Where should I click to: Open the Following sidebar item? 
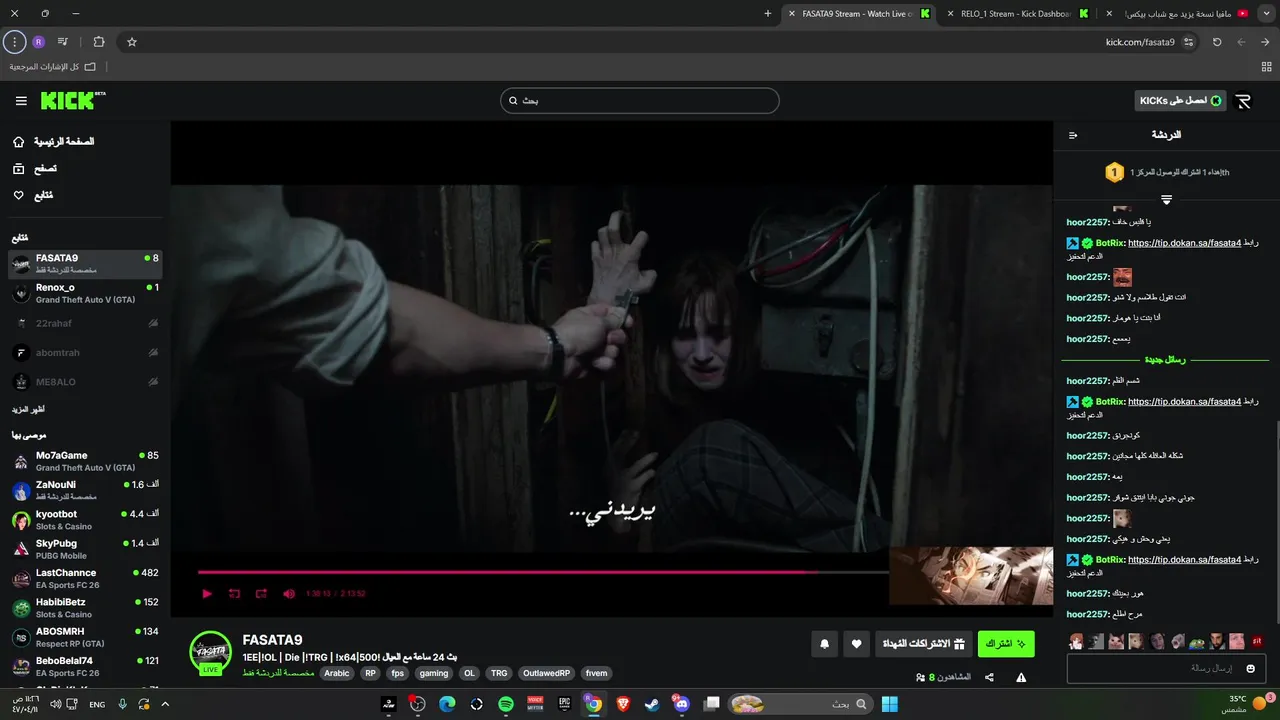tap(32, 196)
